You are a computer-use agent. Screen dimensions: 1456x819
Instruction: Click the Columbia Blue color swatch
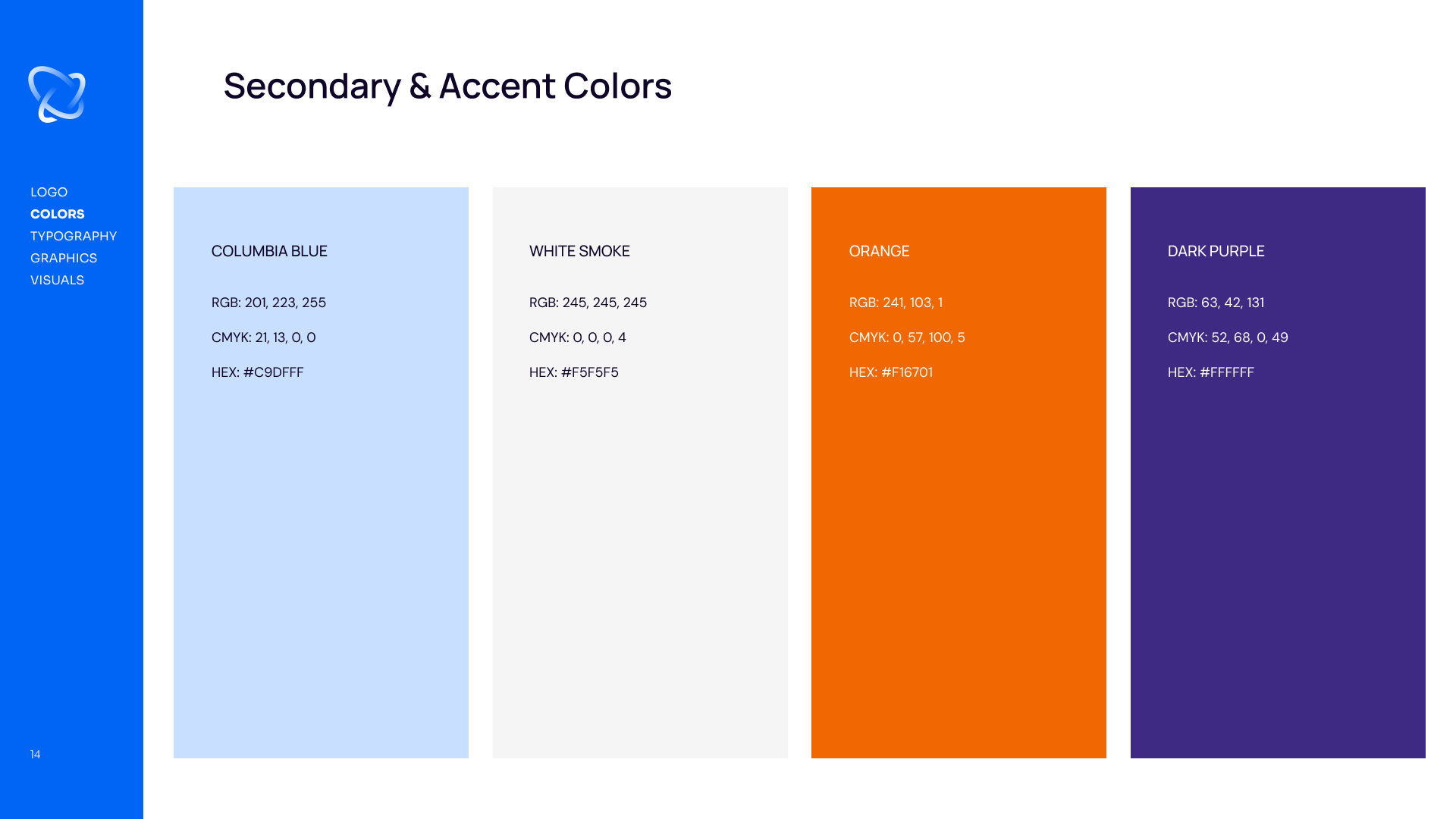(321, 472)
